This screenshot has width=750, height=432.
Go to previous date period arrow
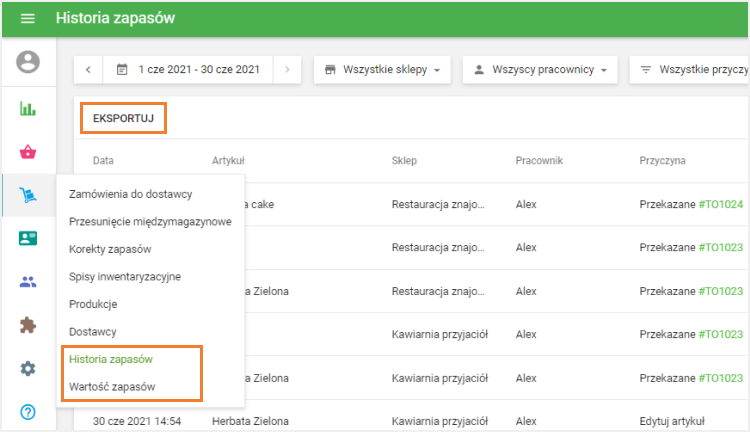click(88, 69)
